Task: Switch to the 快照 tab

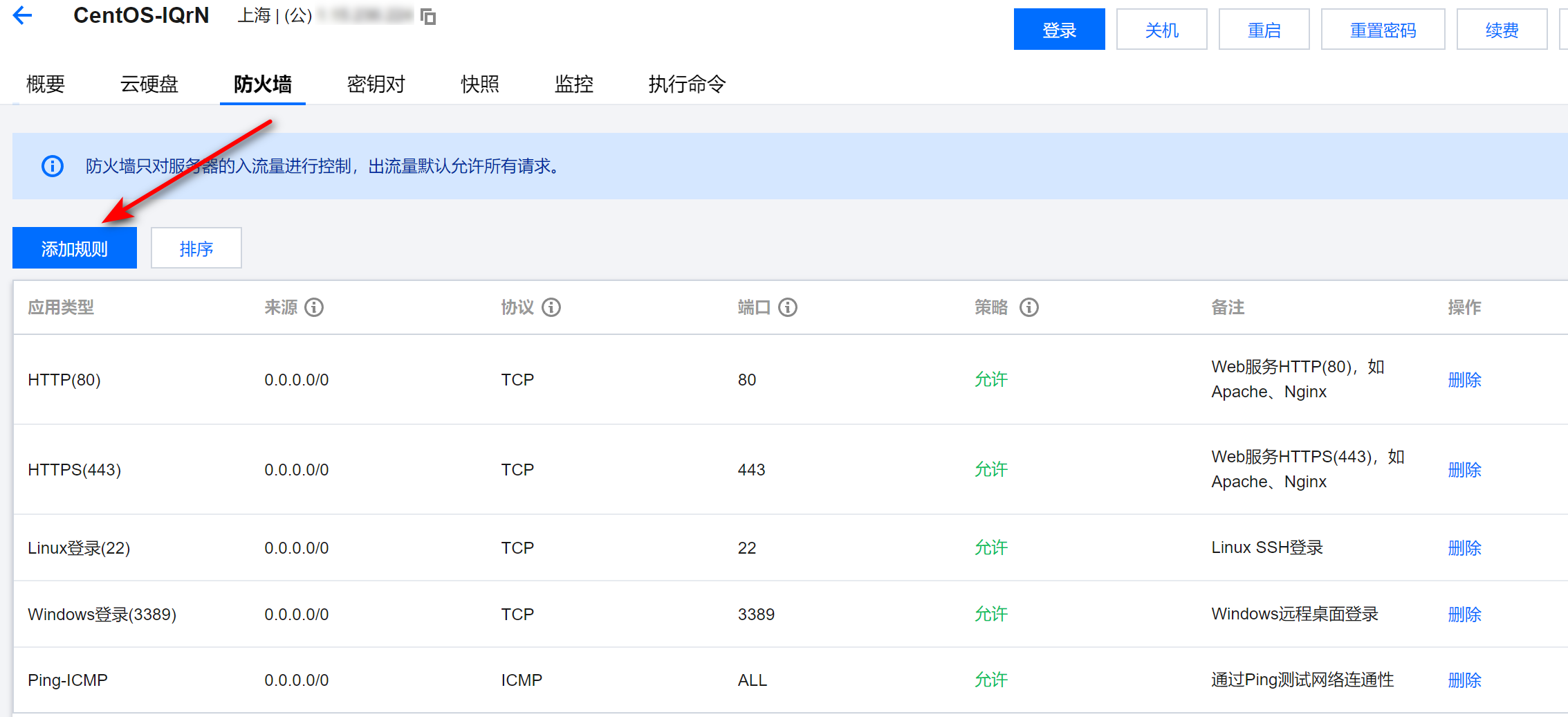Action: tap(480, 84)
